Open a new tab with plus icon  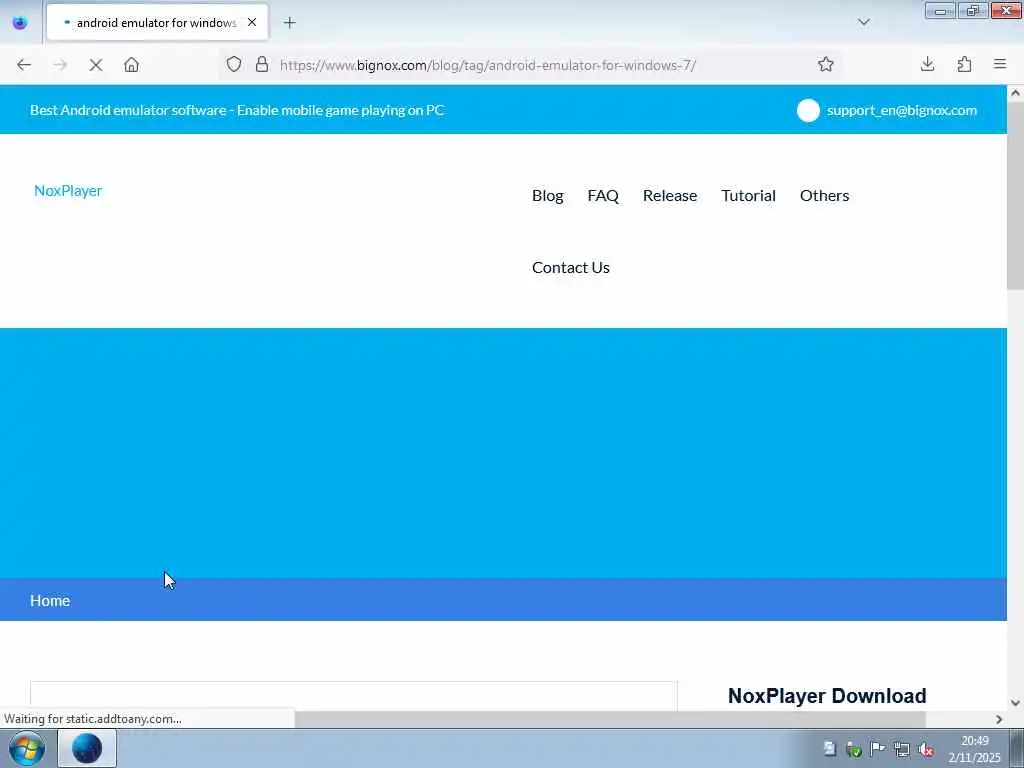[x=289, y=23]
